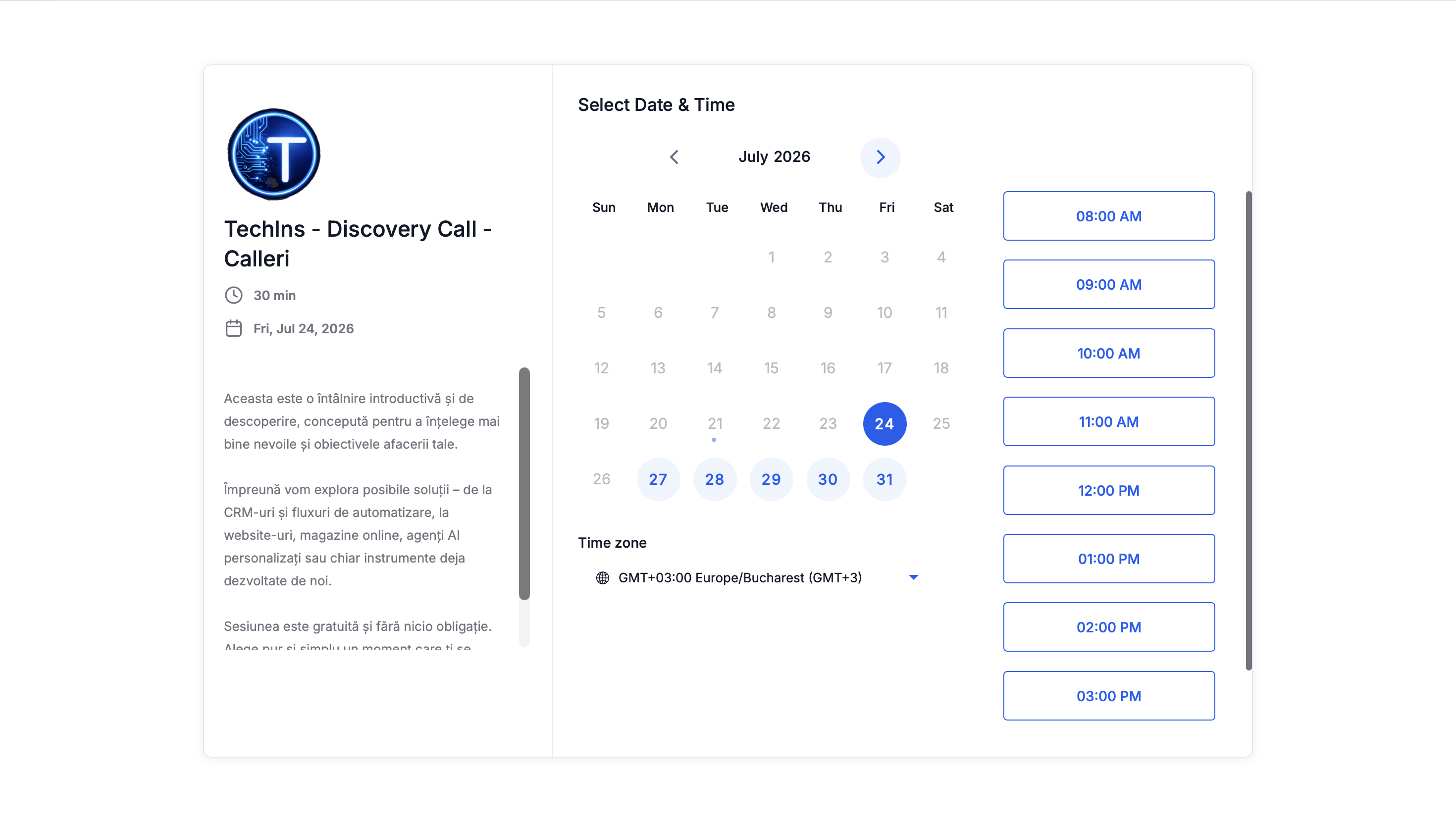The width and height of the screenshot is (1456, 826).
Task: Click the disabled date 25
Action: (x=941, y=424)
